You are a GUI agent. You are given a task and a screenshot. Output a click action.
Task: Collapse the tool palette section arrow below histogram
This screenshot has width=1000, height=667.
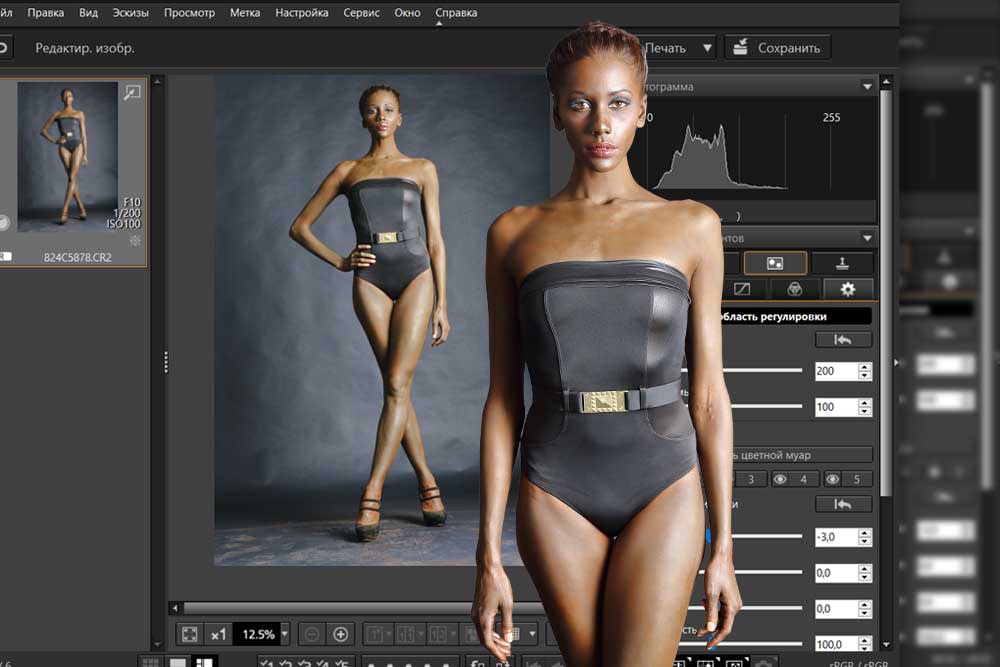(x=867, y=238)
